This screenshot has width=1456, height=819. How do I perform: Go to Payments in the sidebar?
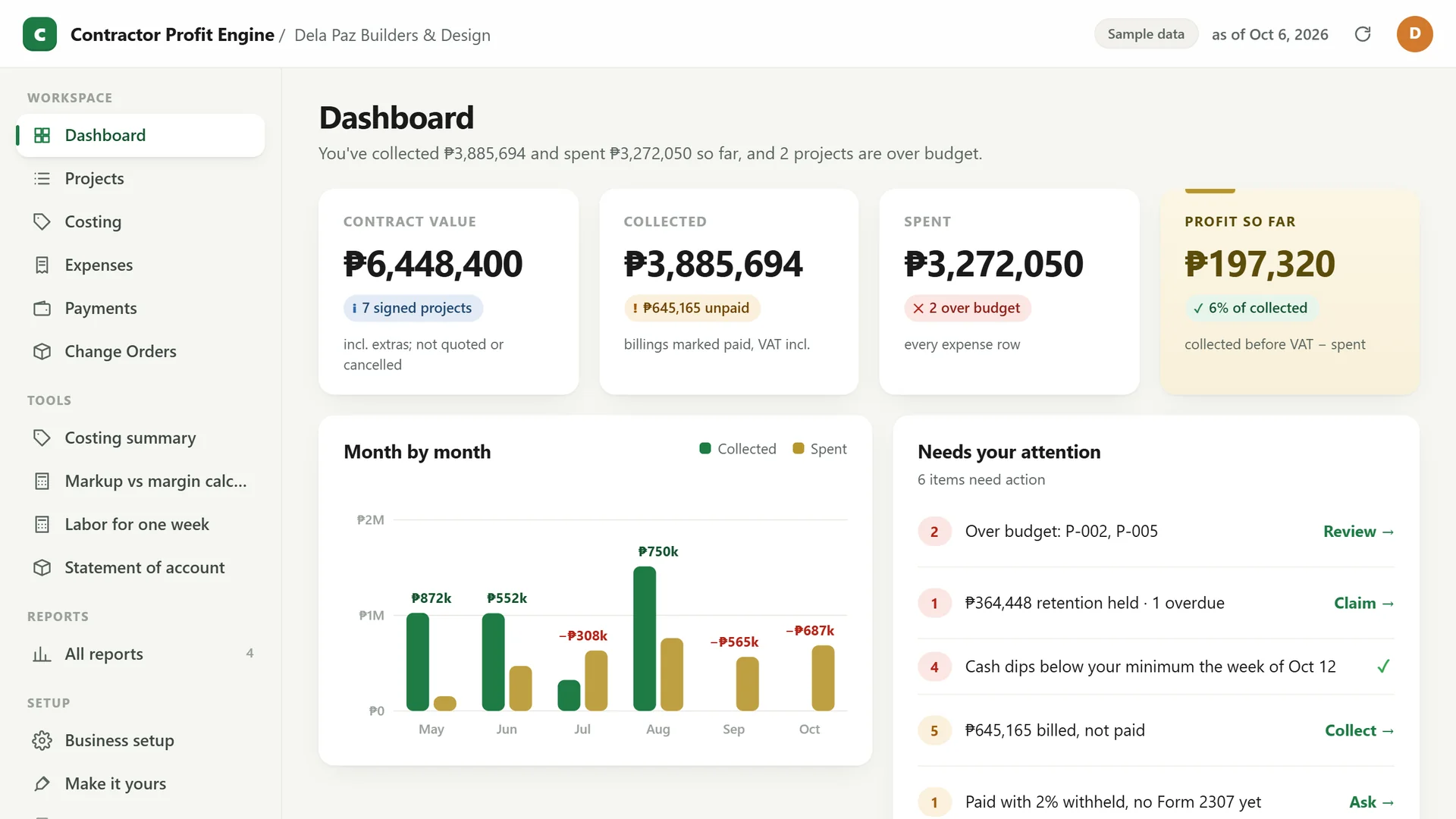coord(140,308)
